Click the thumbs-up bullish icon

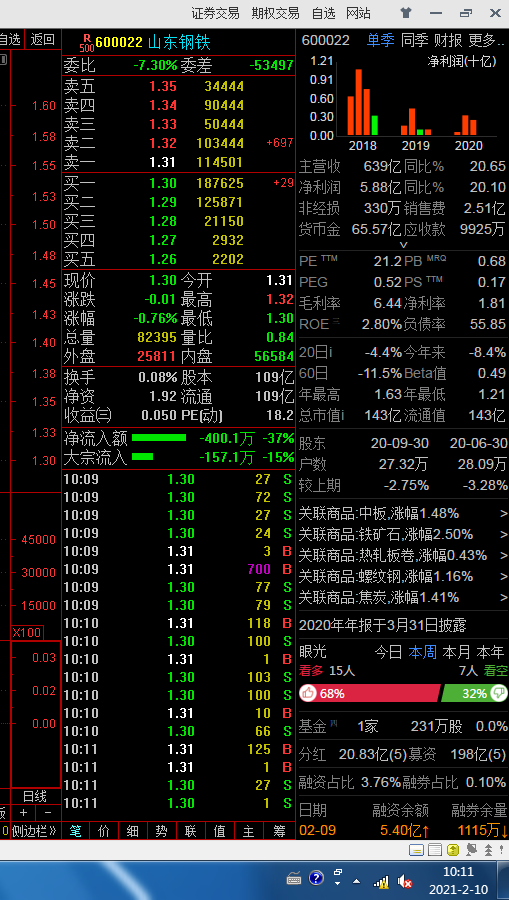coord(308,693)
